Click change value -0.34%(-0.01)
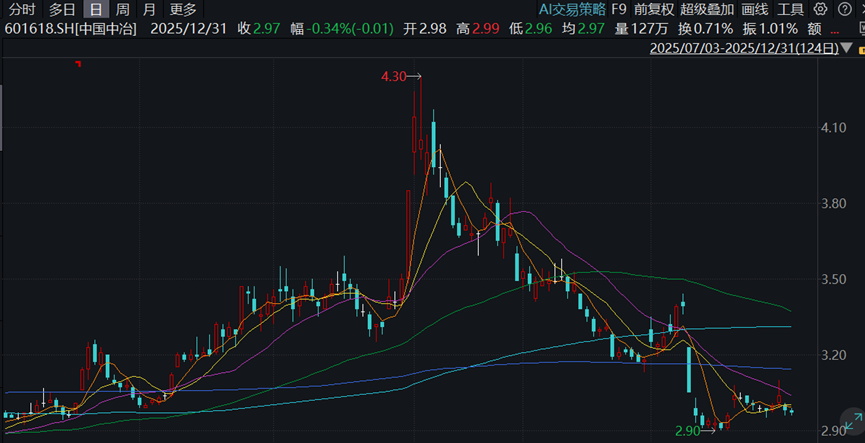Image resolution: width=865 pixels, height=443 pixels. click(x=350, y=29)
